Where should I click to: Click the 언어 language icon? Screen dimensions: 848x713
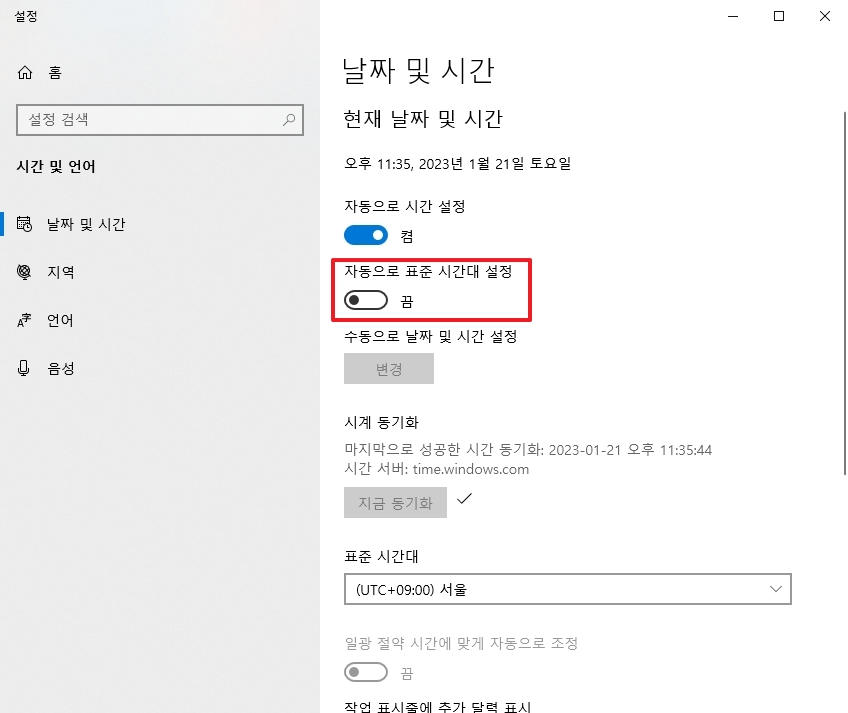pyautogui.click(x=24, y=320)
